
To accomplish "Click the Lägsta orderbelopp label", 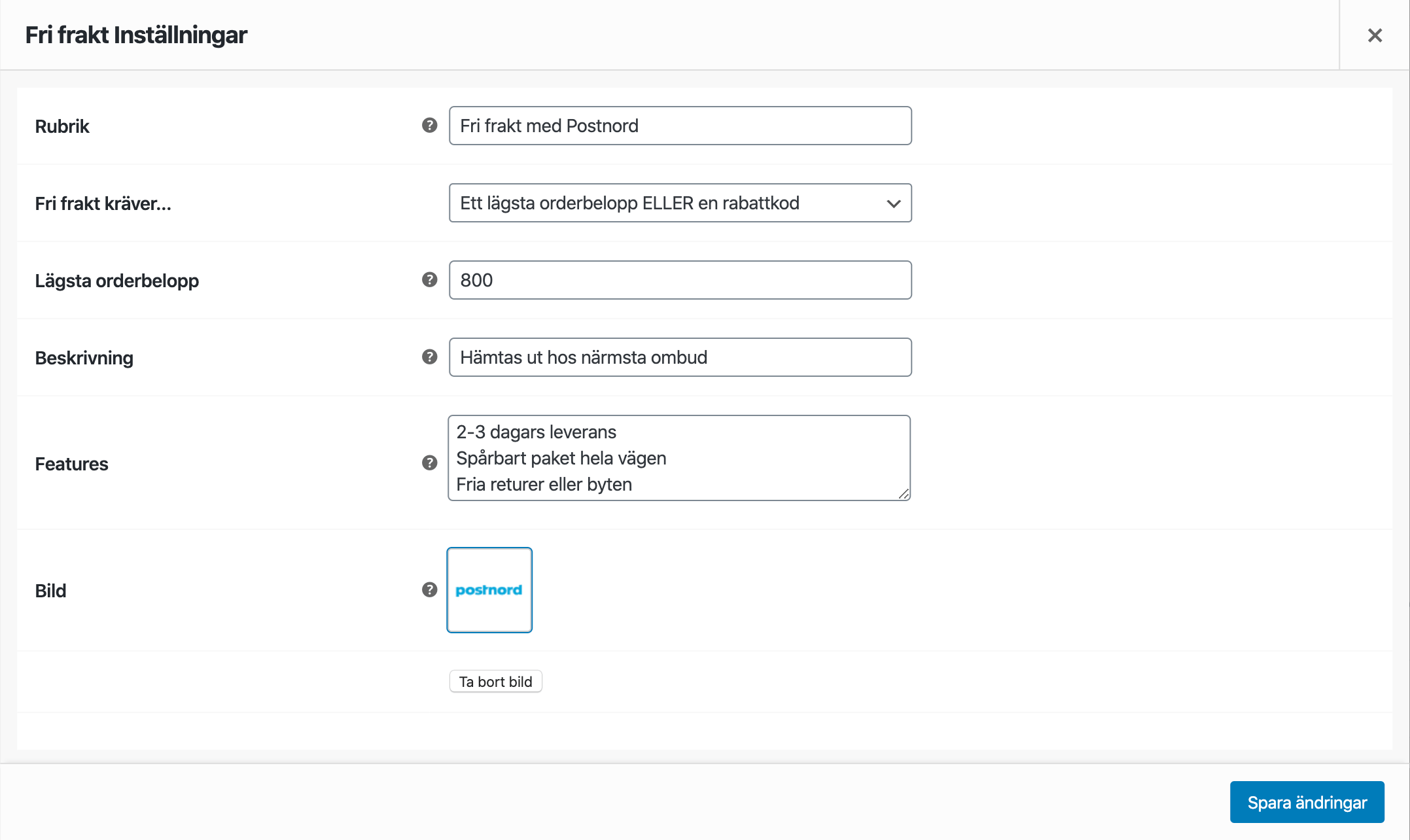I will click(116, 281).
